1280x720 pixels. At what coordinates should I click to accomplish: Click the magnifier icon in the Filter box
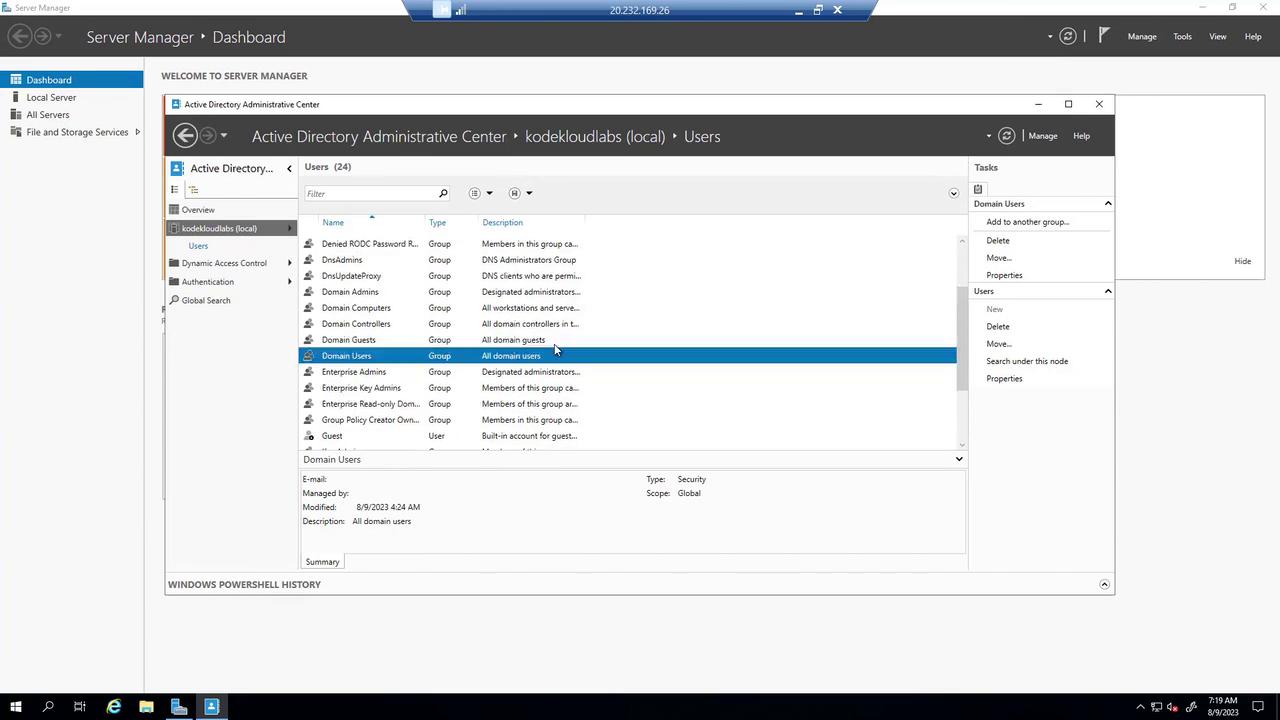click(443, 193)
